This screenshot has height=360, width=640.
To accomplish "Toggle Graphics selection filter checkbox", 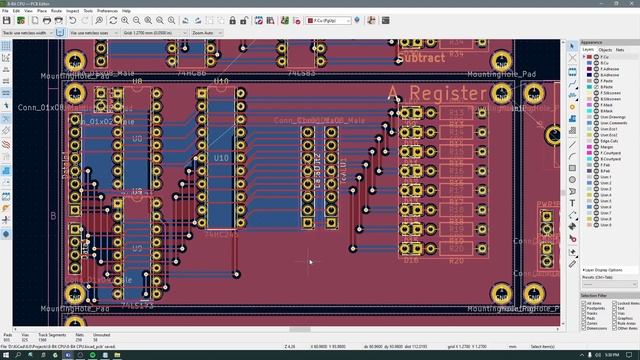I will [x=614, y=318].
